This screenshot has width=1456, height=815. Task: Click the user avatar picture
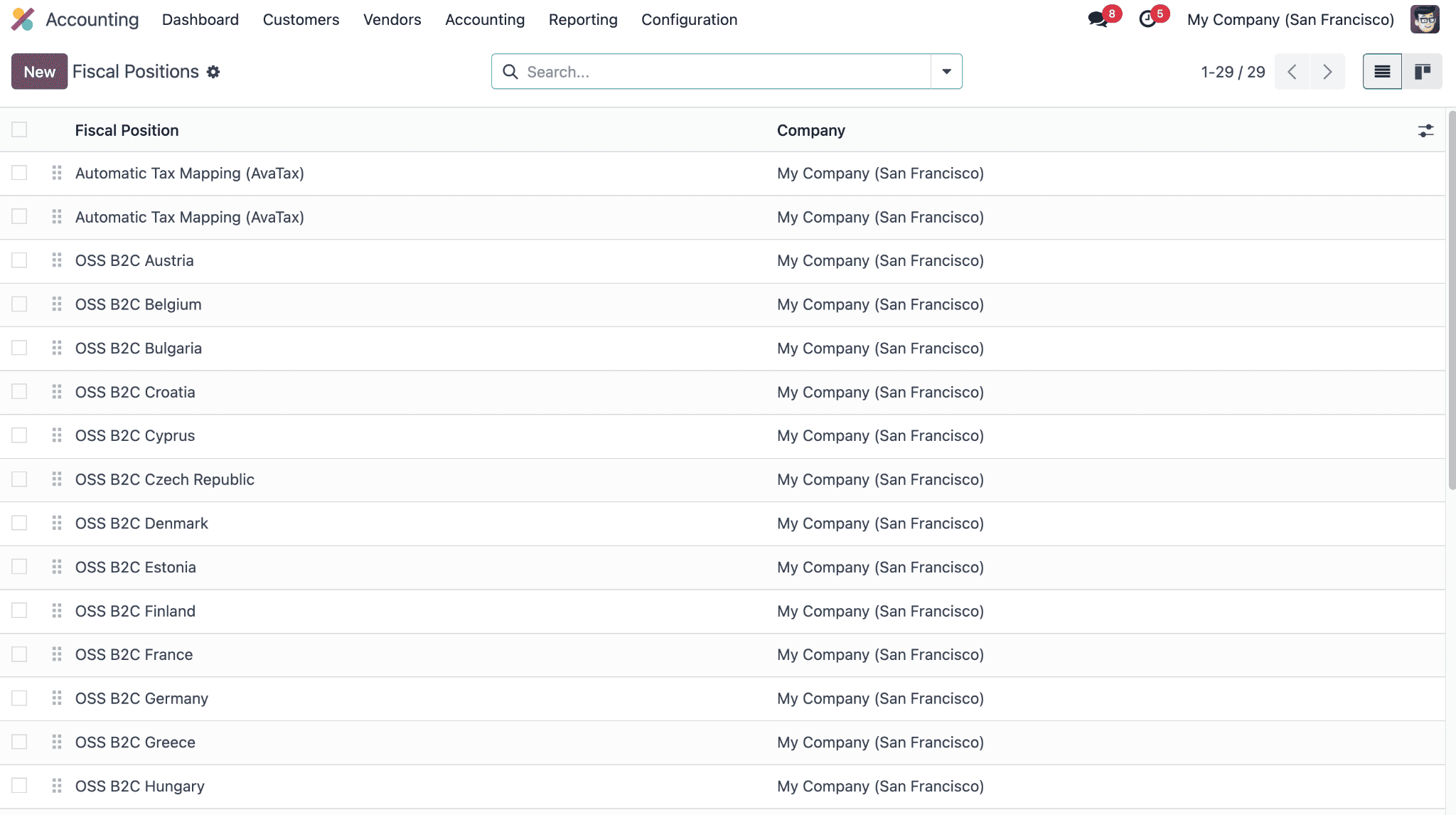coord(1425,19)
